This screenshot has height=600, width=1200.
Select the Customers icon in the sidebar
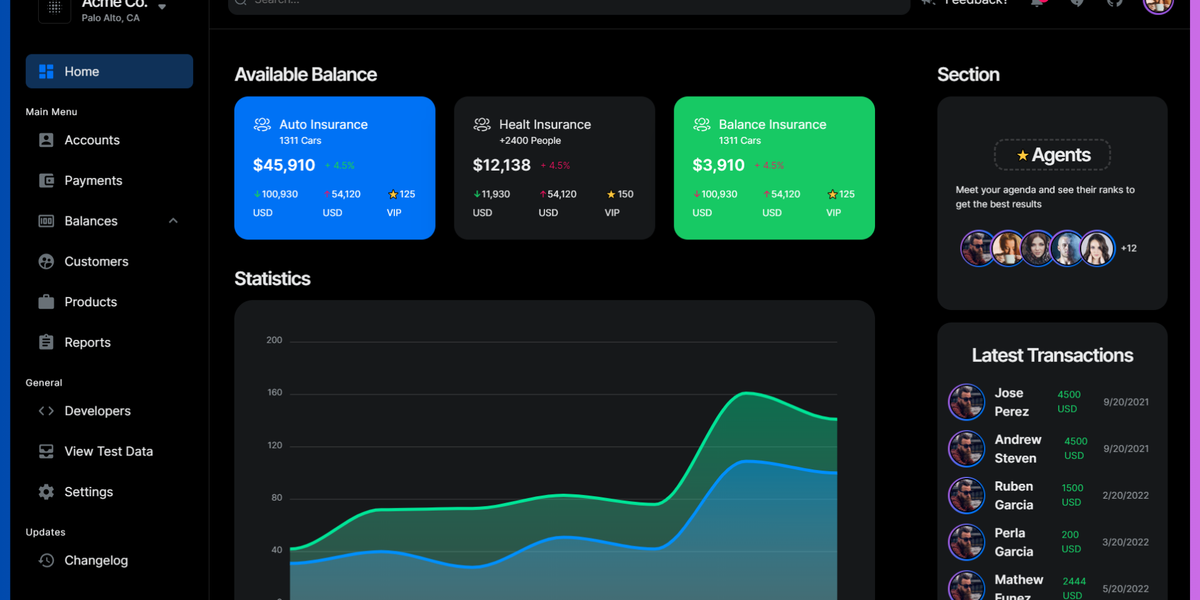46,261
